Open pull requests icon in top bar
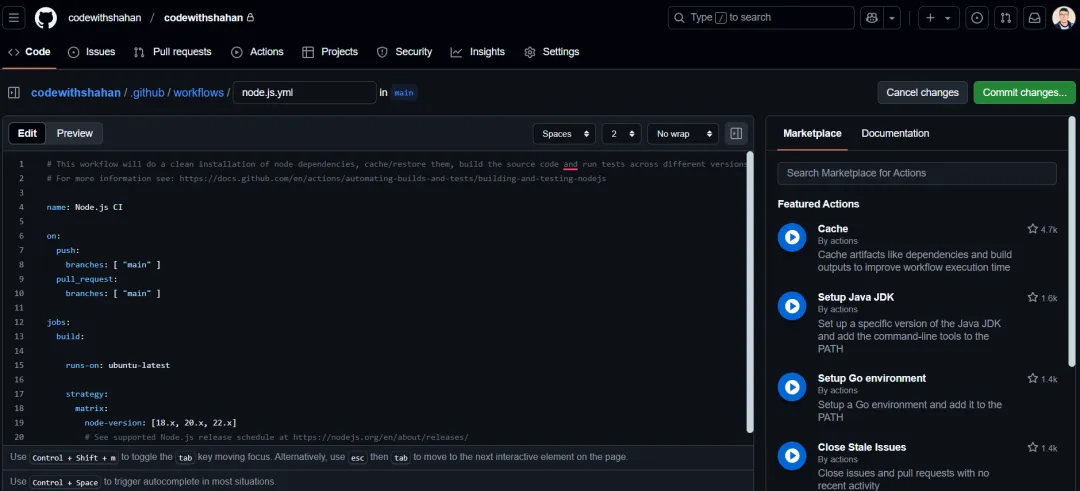1080x491 pixels. [1006, 18]
